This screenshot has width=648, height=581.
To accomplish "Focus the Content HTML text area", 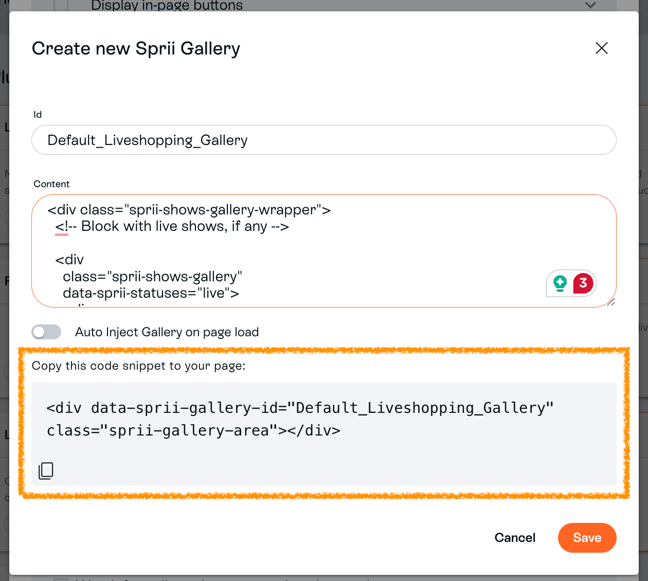I will tap(324, 251).
